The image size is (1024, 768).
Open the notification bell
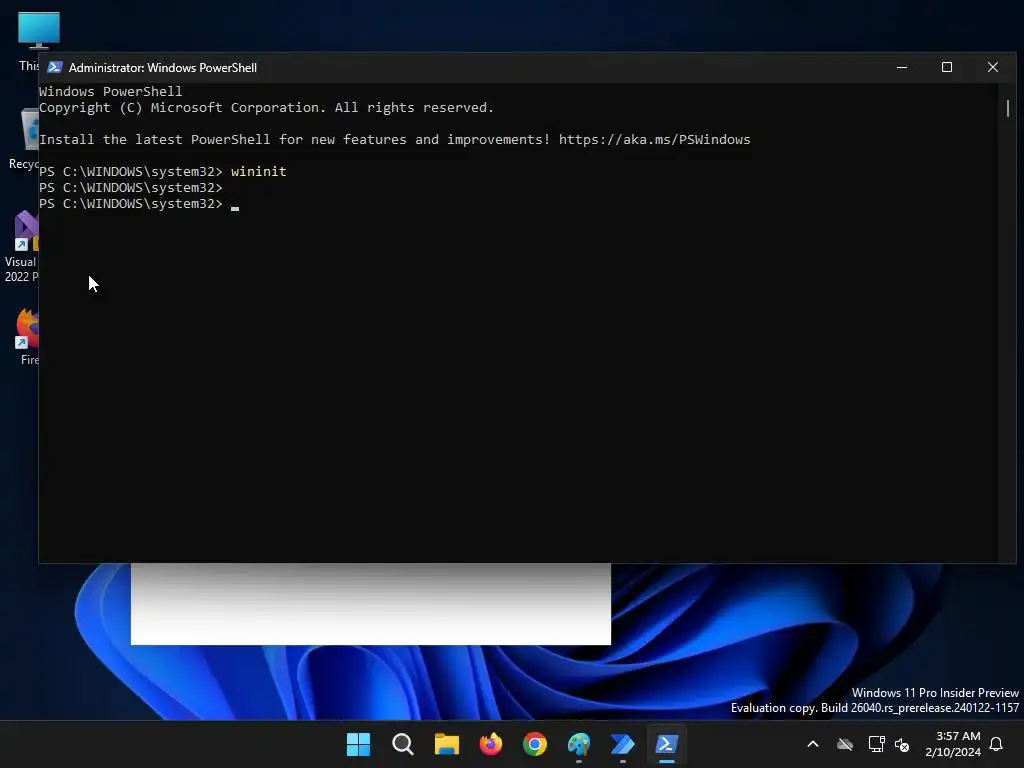click(x=997, y=744)
